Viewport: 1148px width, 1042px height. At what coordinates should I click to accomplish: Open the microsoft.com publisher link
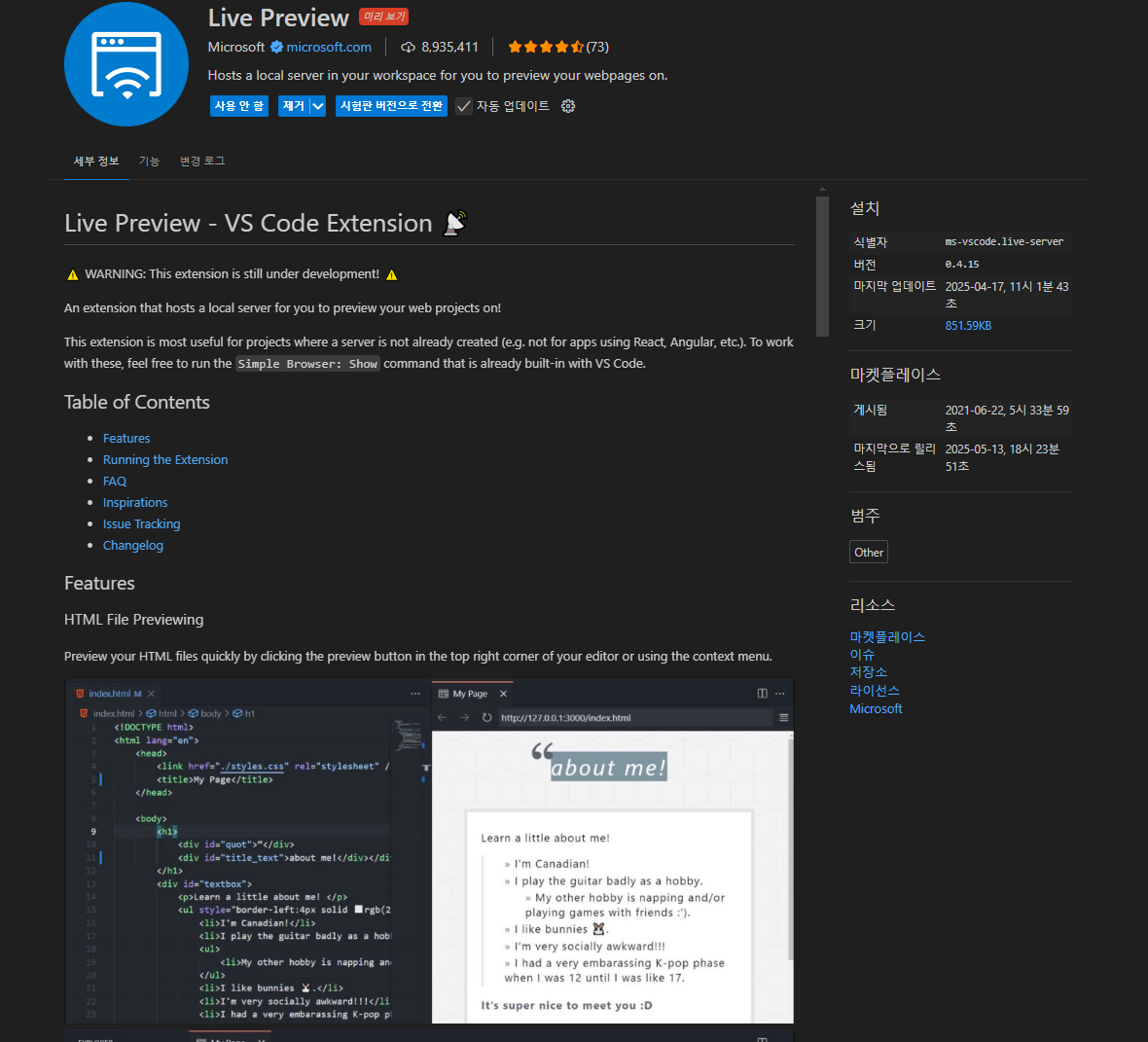329,47
